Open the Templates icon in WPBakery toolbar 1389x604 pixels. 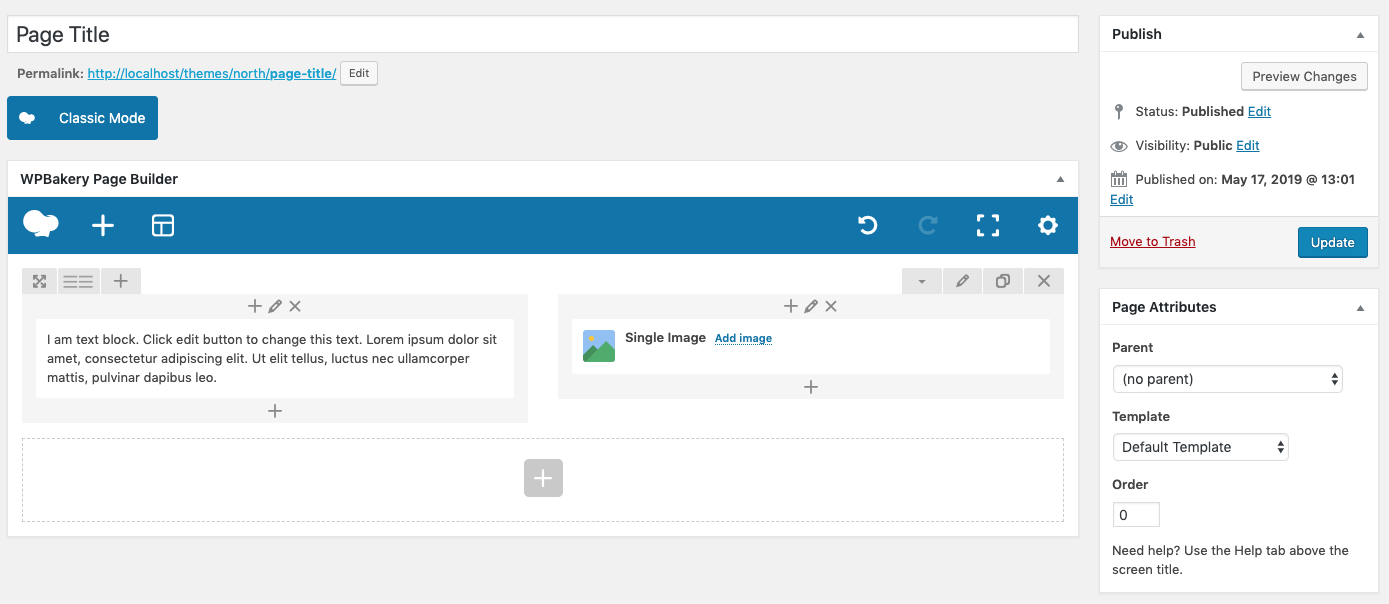click(163, 226)
